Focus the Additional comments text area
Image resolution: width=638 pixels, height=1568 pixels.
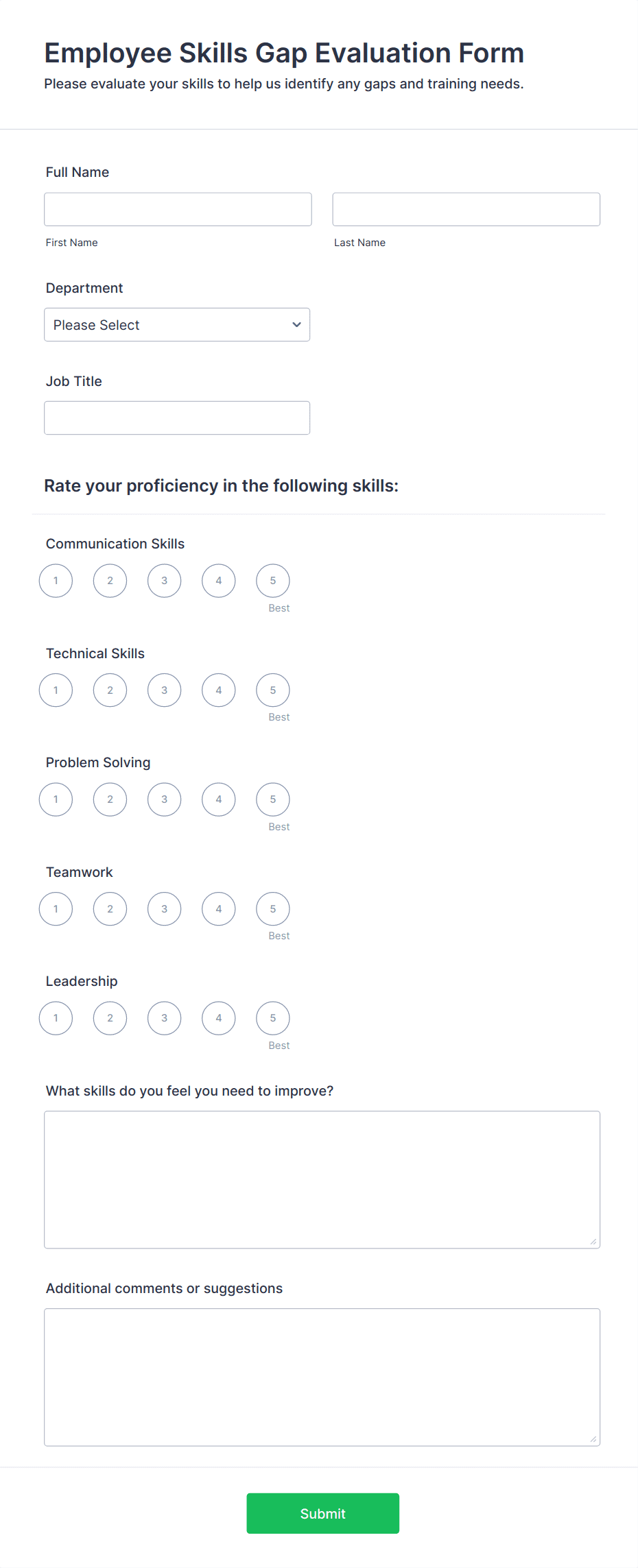tap(322, 1377)
